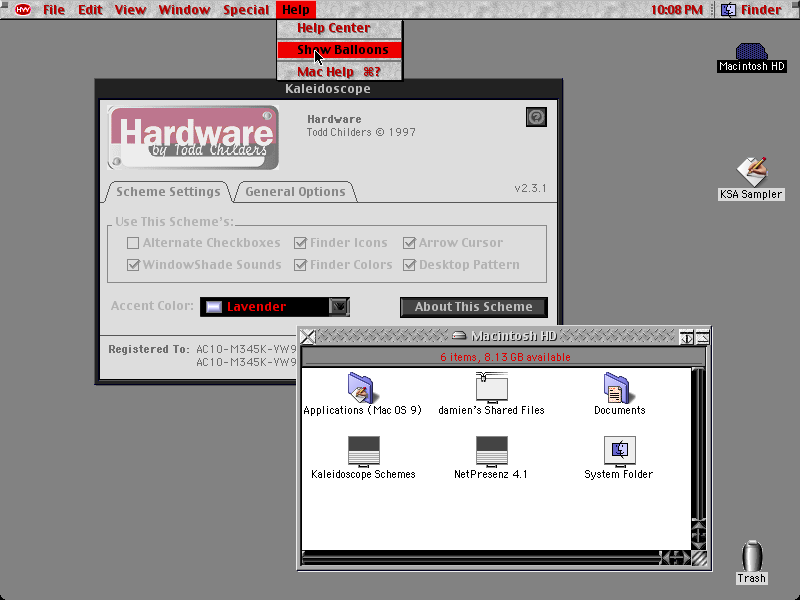Click the Help menu title
800x600 pixels.
coord(296,10)
